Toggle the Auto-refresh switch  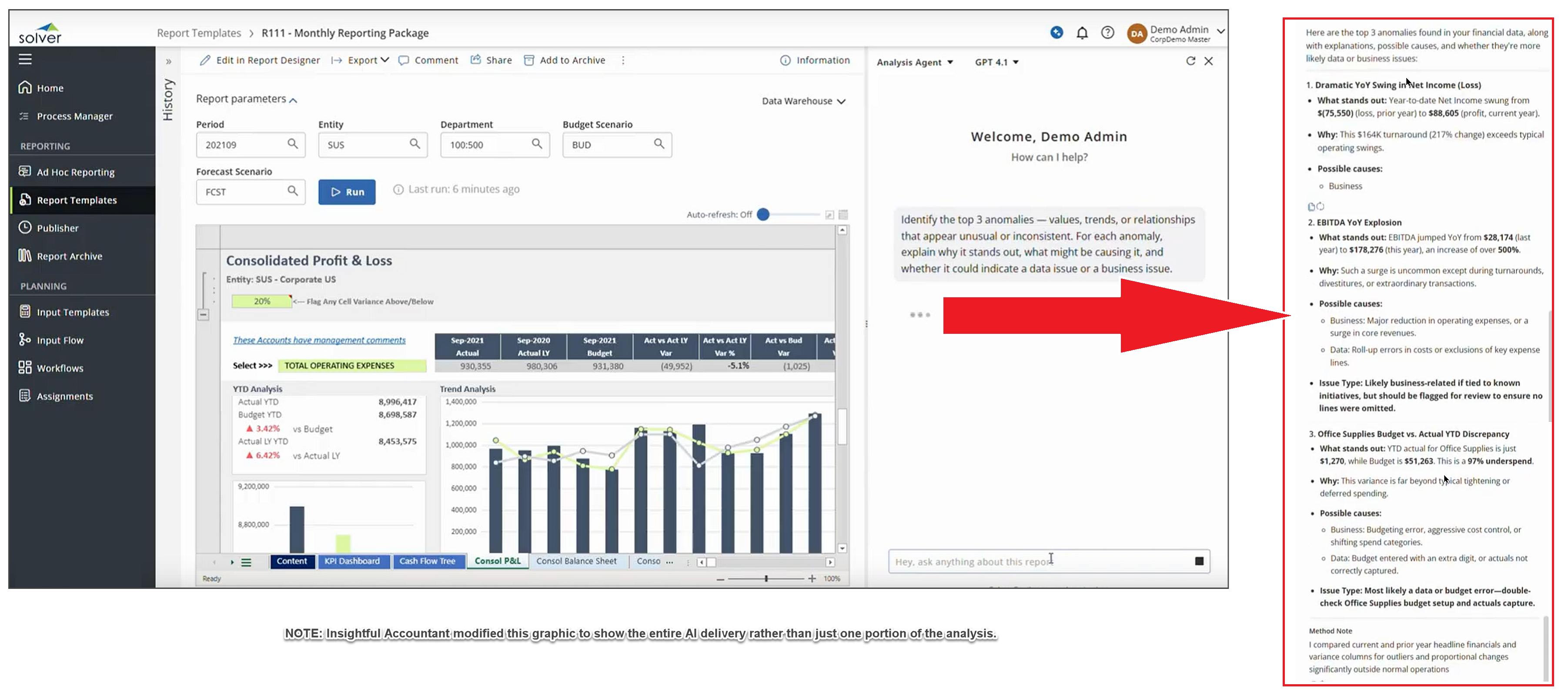pos(763,214)
